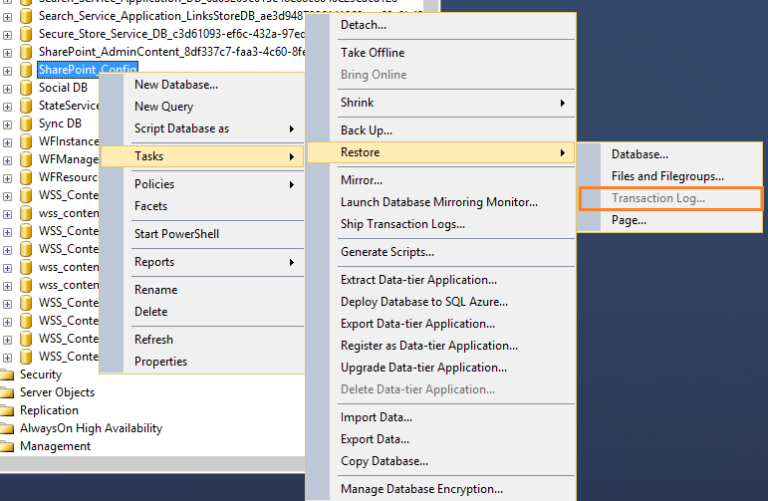Choose Export Data-tier Application...
Screen dimensions: 768x501
click(441, 324)
